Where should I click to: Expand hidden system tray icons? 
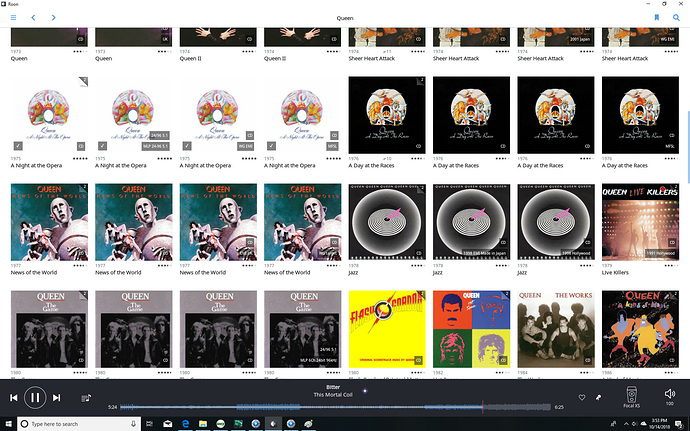626,424
